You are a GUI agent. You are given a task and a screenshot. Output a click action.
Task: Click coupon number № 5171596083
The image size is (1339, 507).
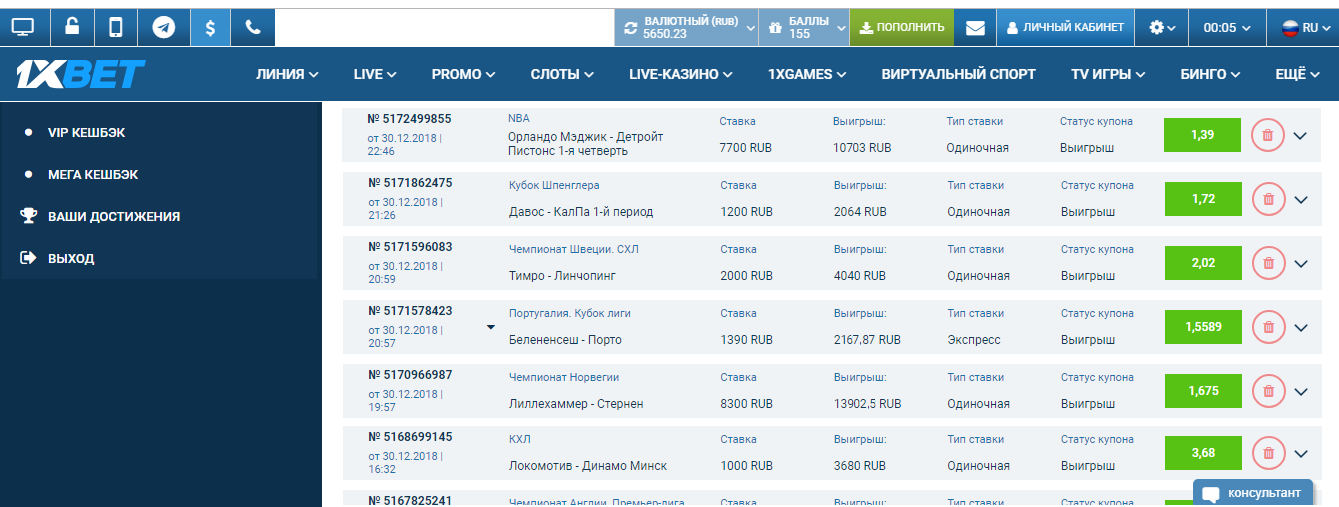click(410, 247)
